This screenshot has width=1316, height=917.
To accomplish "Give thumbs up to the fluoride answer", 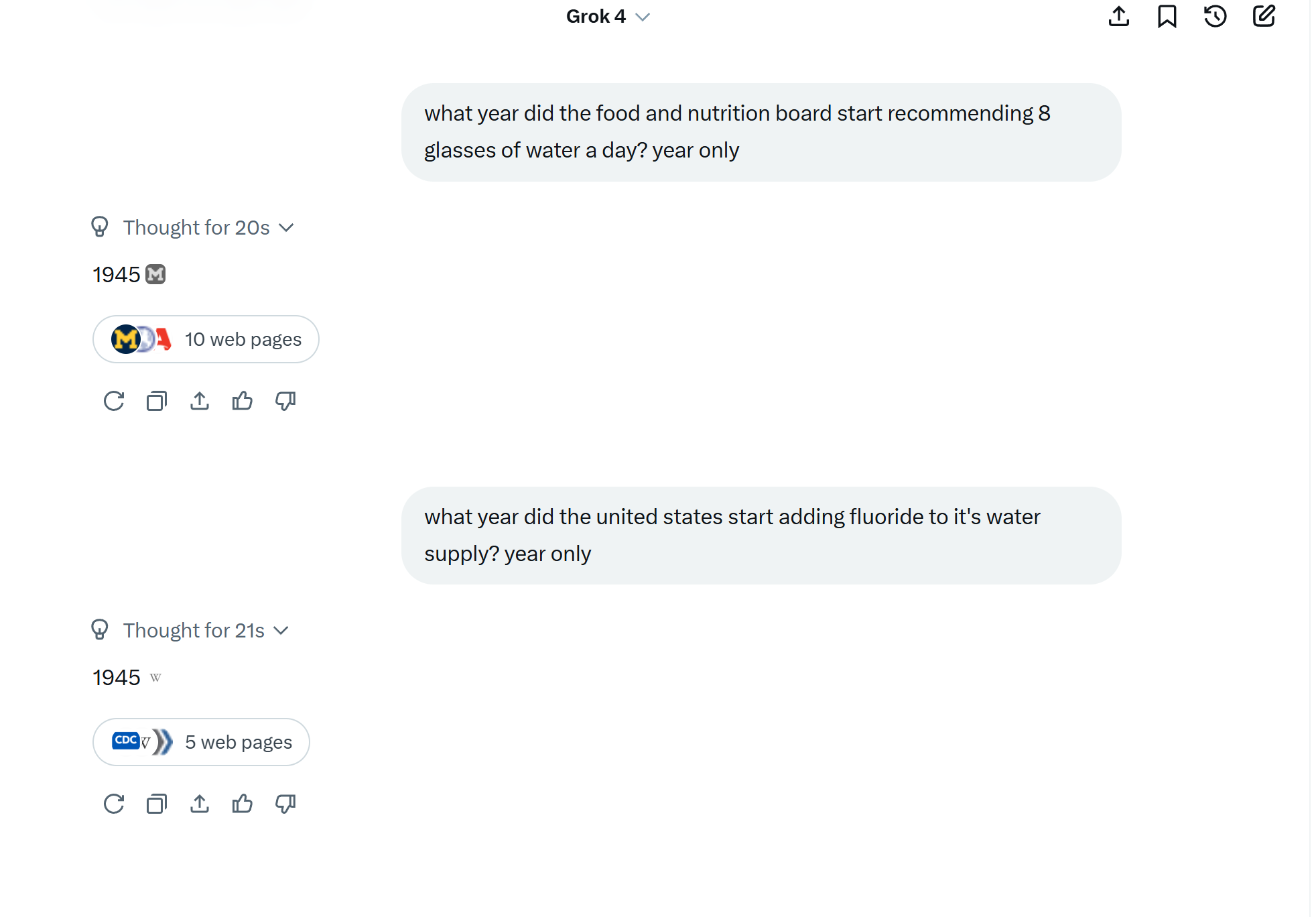I will point(243,804).
